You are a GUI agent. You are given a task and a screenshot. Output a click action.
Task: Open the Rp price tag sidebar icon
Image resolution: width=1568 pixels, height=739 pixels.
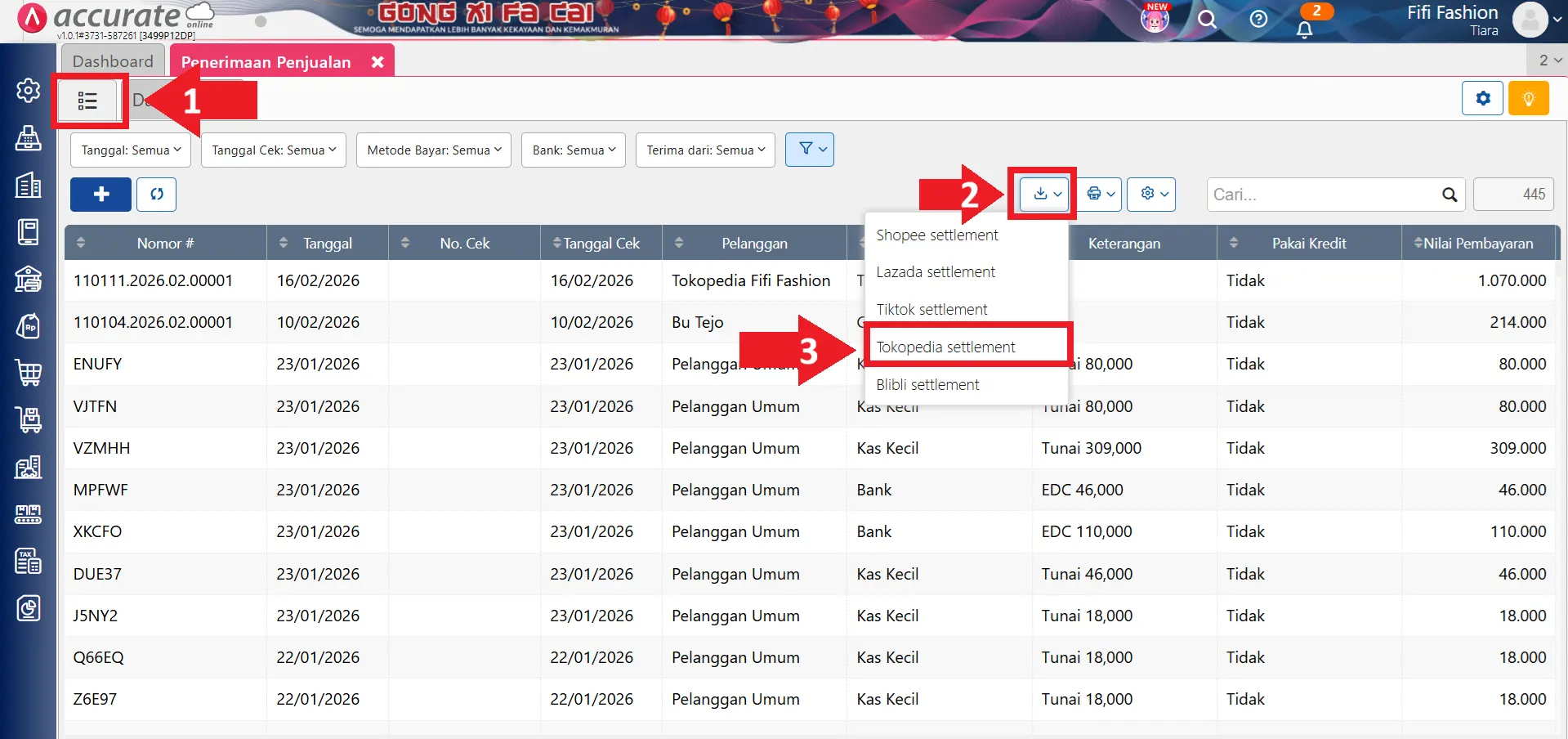28,325
